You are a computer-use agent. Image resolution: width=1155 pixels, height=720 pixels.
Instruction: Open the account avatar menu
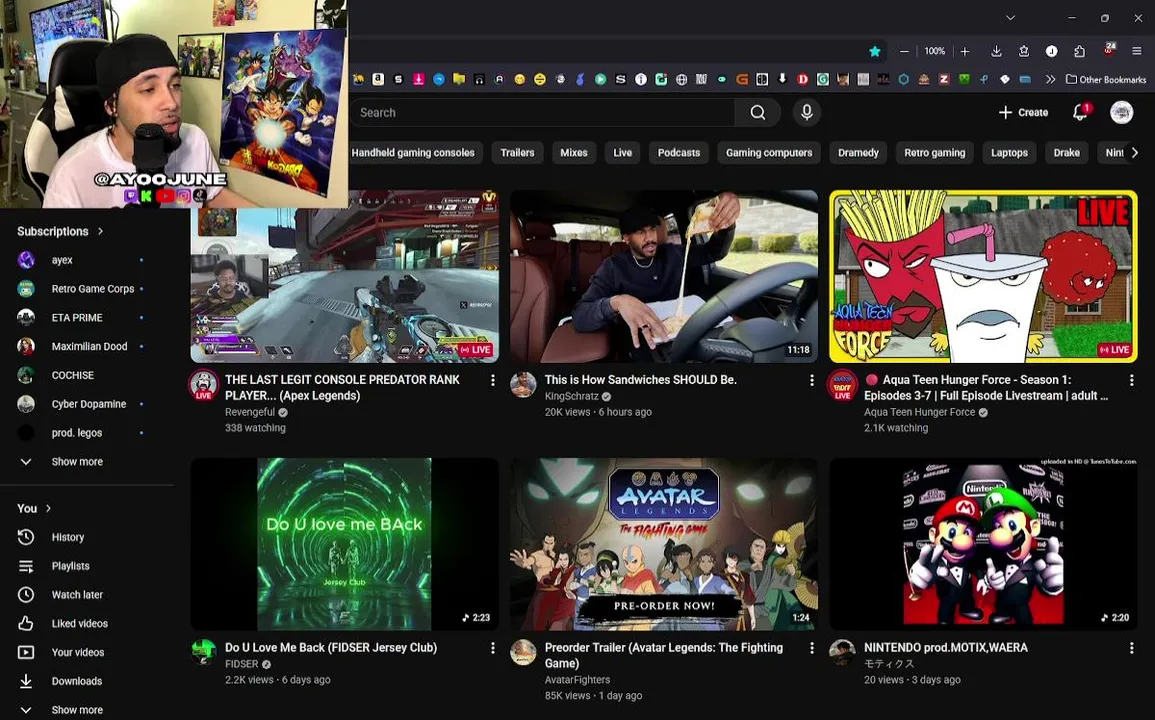[1121, 112]
